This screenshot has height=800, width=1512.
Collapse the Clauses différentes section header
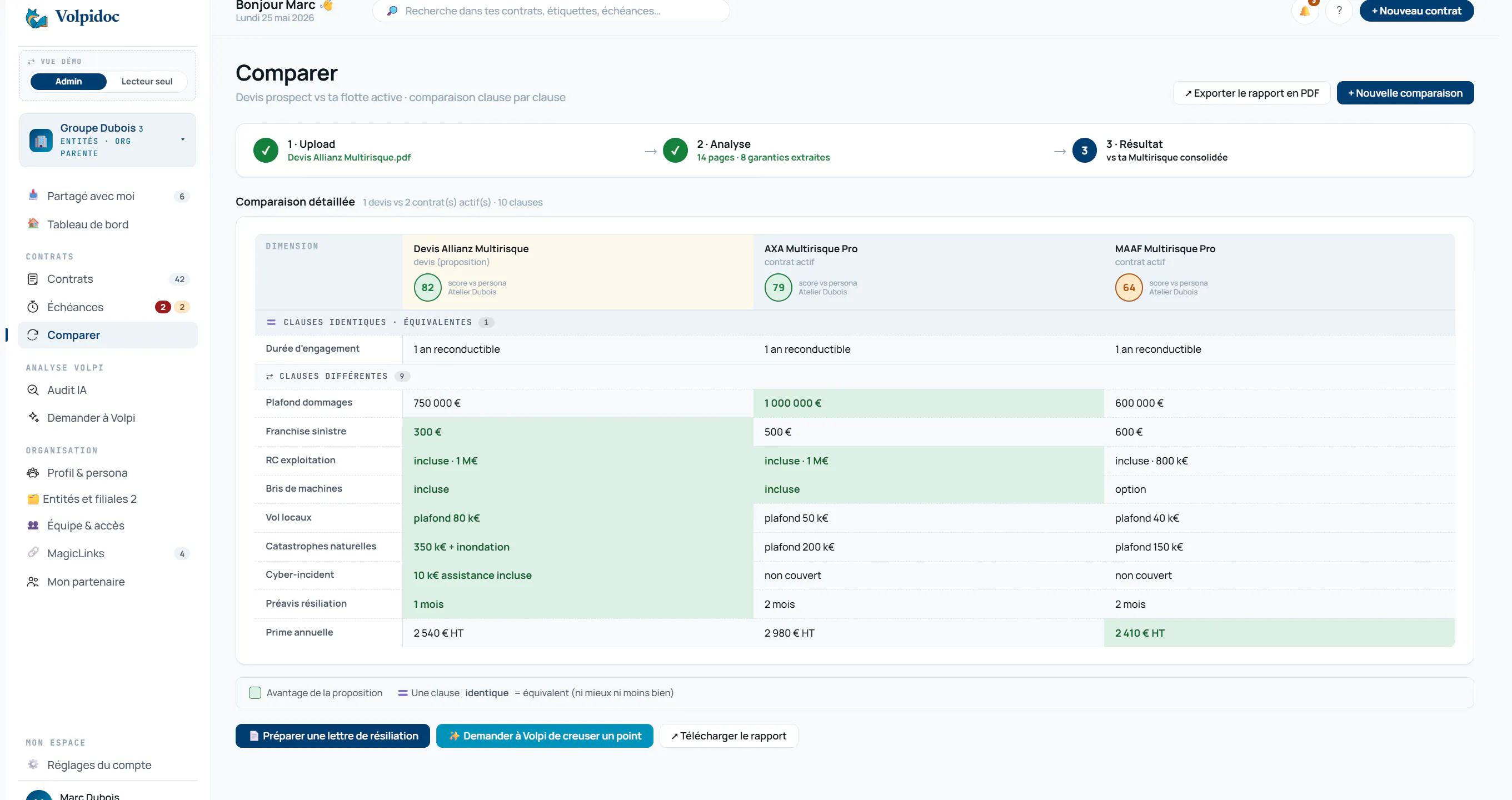(x=855, y=376)
